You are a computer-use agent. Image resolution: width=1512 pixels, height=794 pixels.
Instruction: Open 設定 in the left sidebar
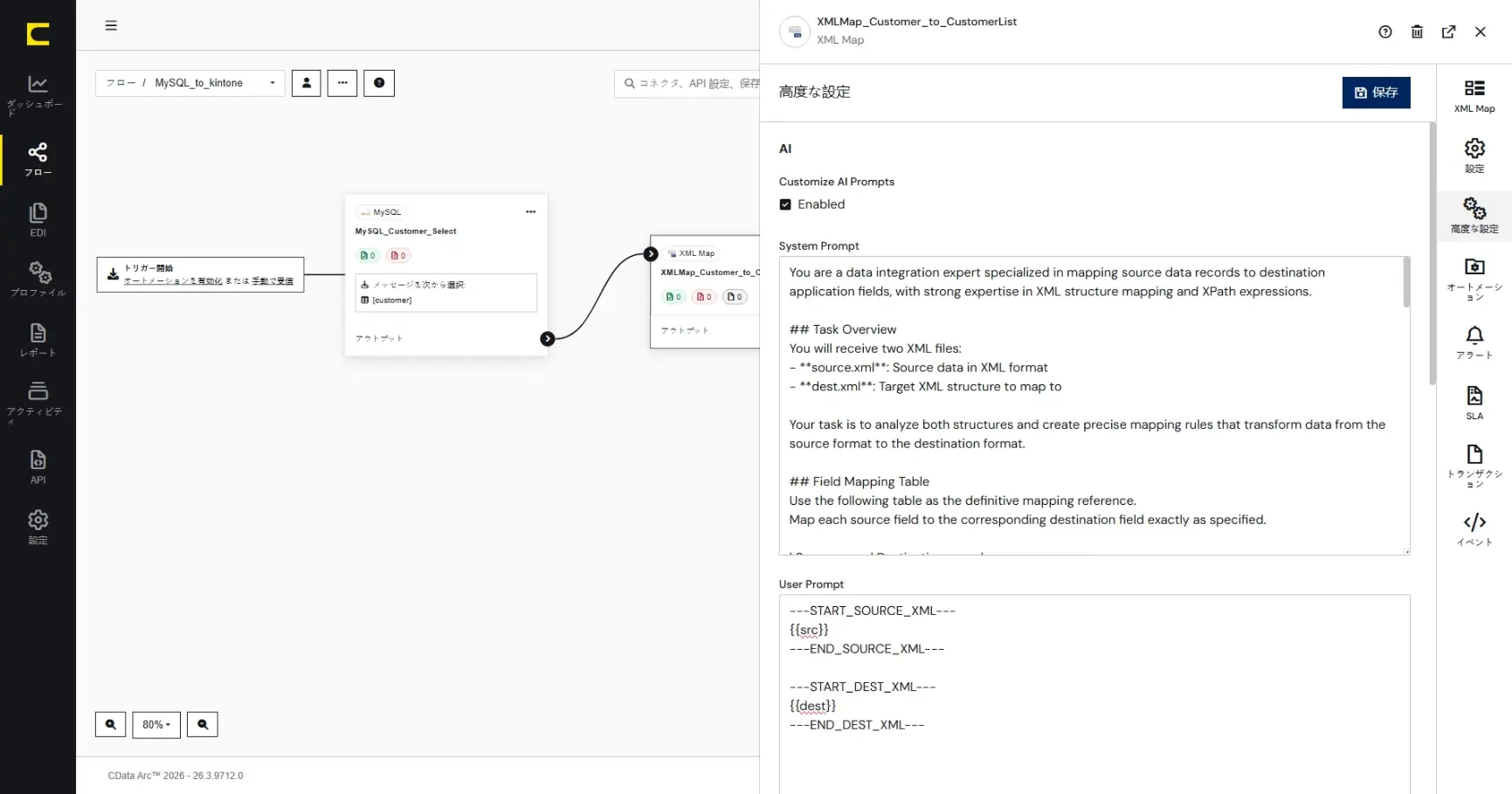(x=38, y=527)
